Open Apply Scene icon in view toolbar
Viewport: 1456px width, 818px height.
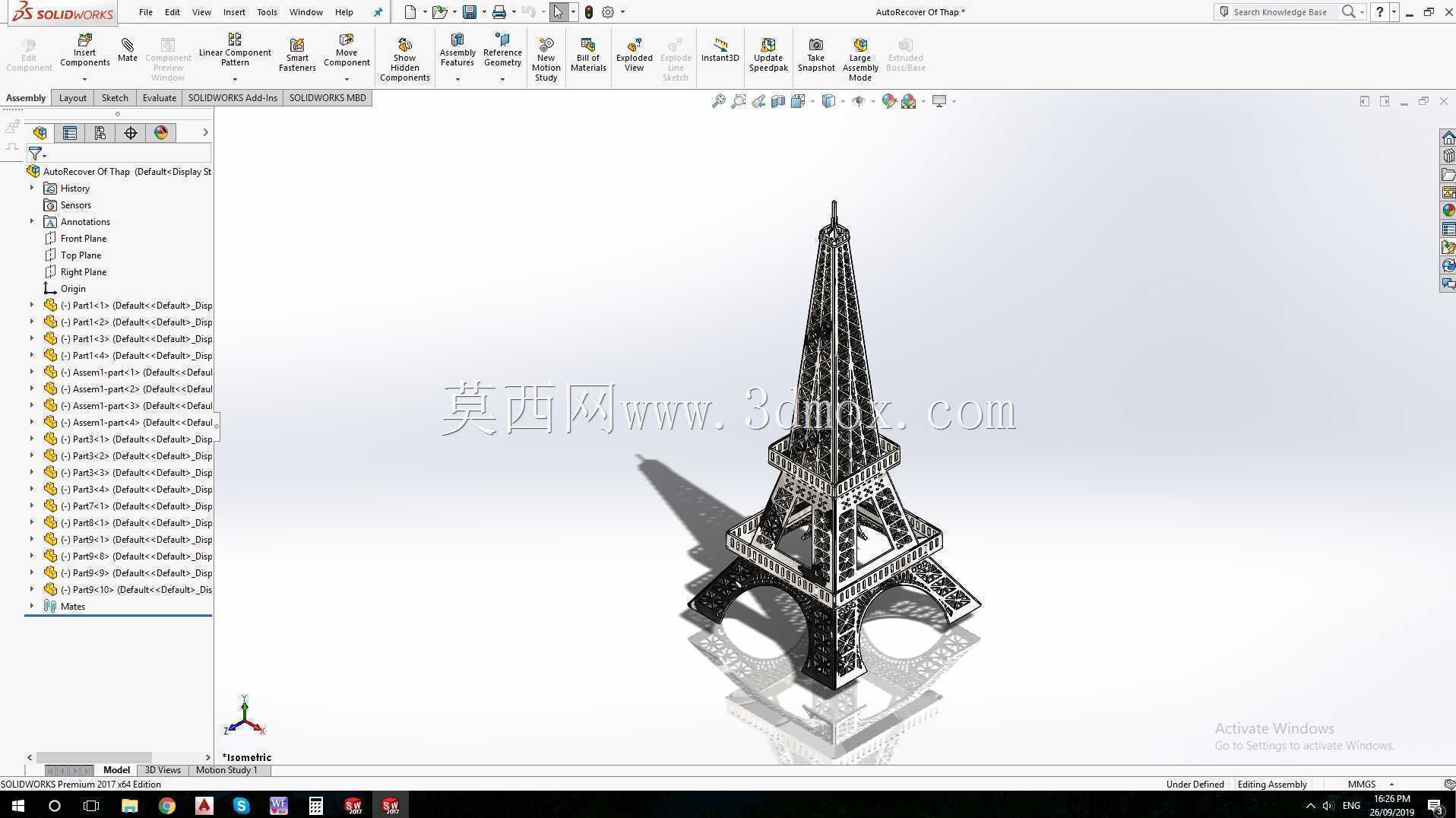click(x=909, y=101)
